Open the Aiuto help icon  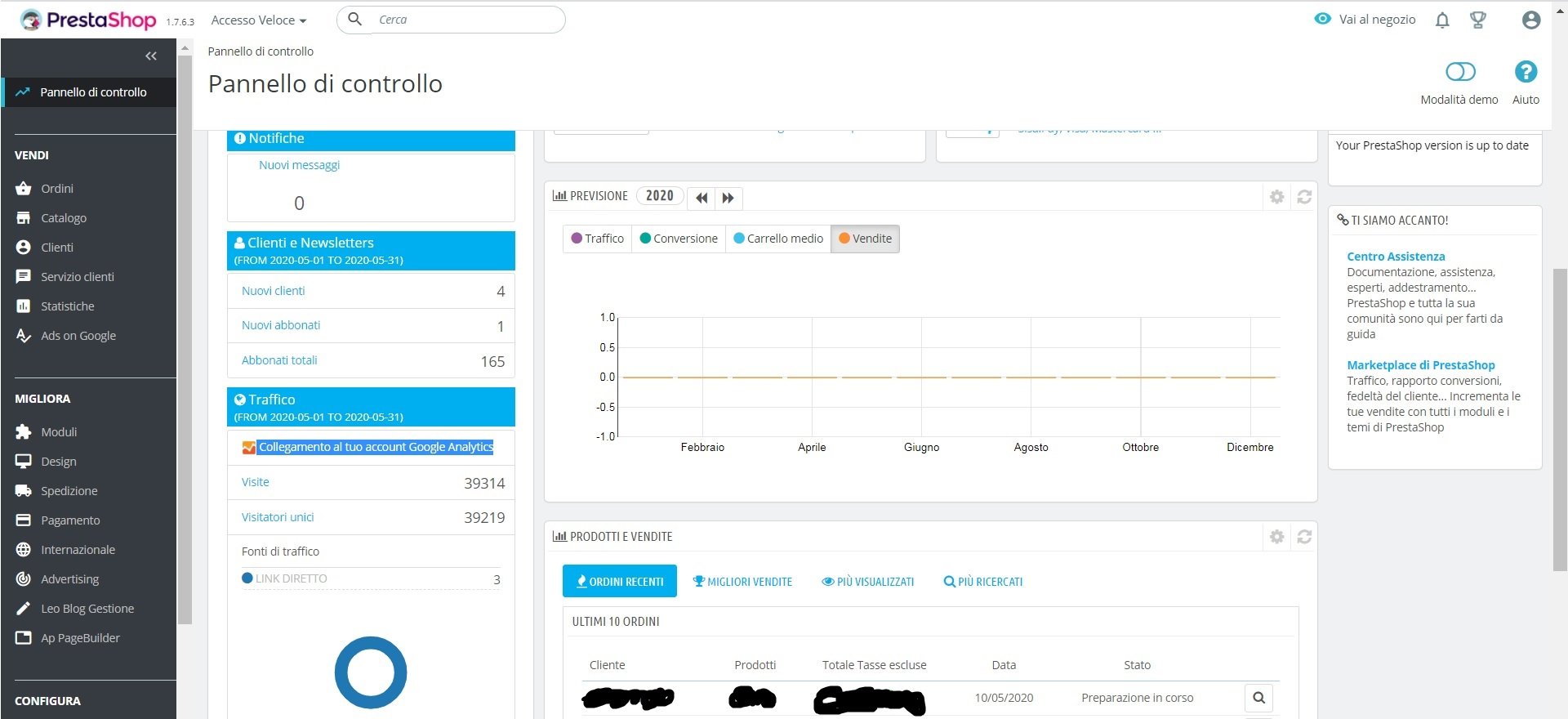[x=1526, y=72]
